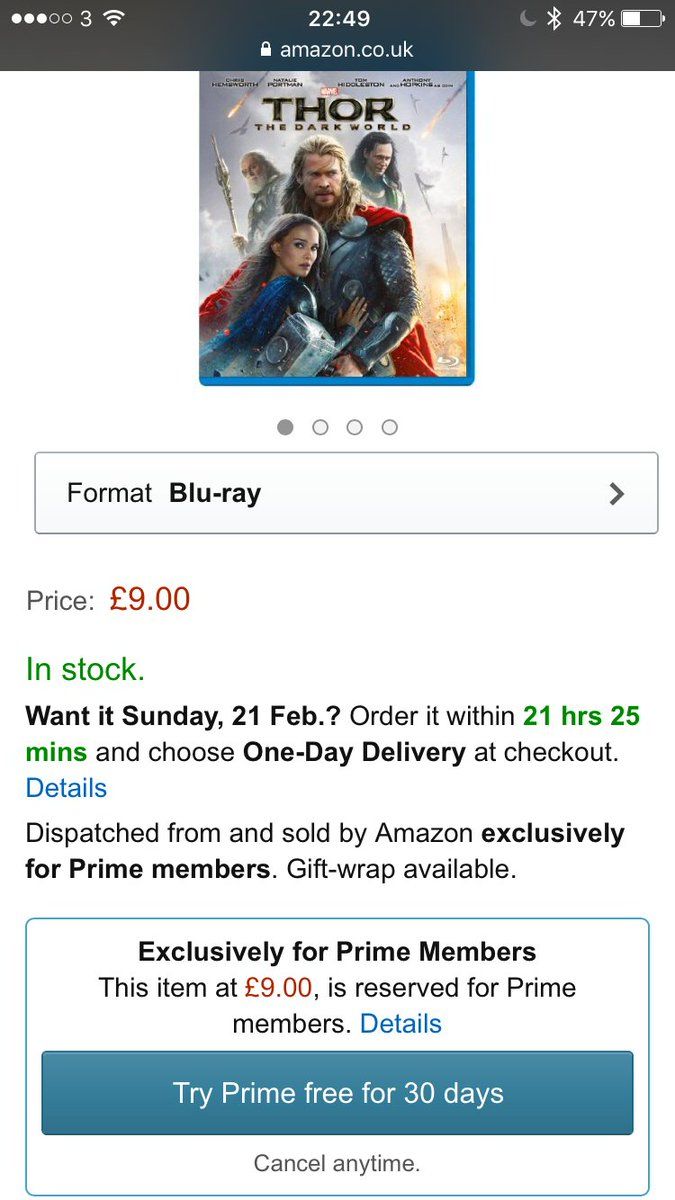Screen dimensions: 675x1200
Task: Tap the Do Not Disturb moon icon
Action: pyautogui.click(x=528, y=19)
